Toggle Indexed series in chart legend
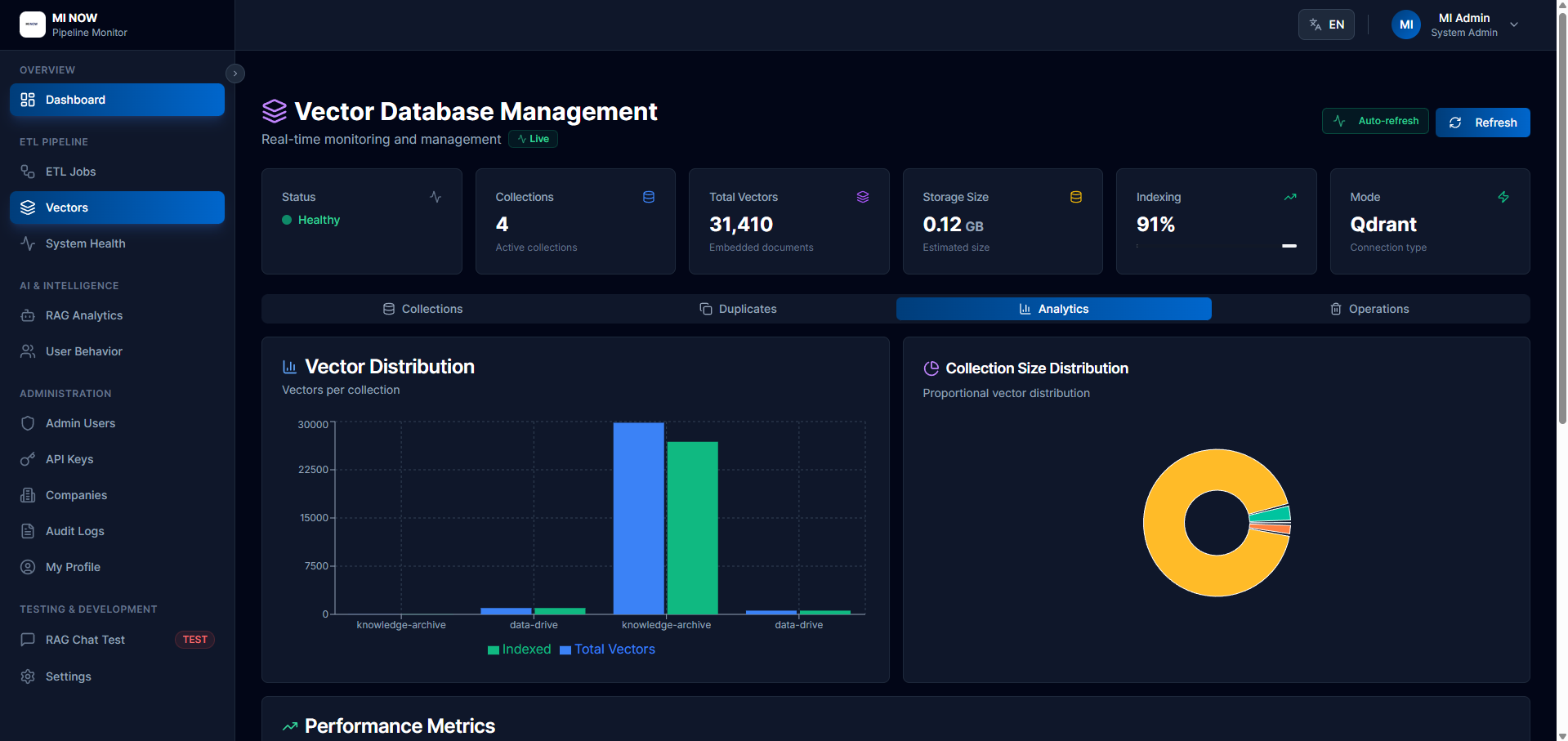The height and width of the screenshot is (741, 1568). pos(520,649)
